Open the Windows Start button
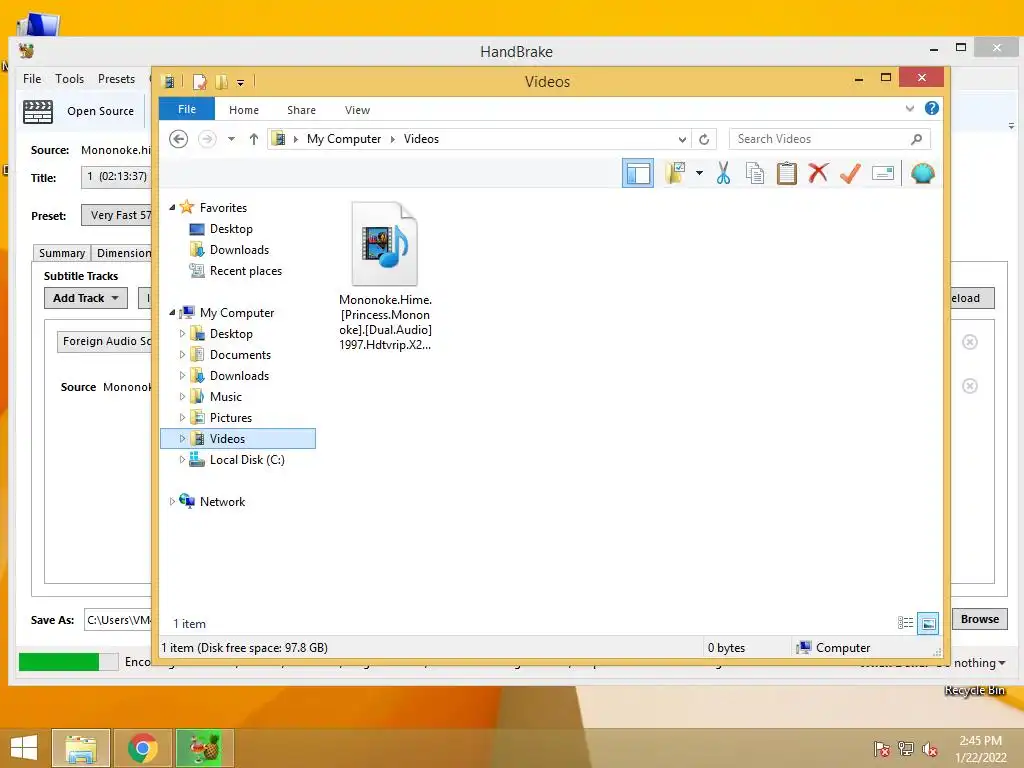Image resolution: width=1024 pixels, height=768 pixels. coord(24,748)
